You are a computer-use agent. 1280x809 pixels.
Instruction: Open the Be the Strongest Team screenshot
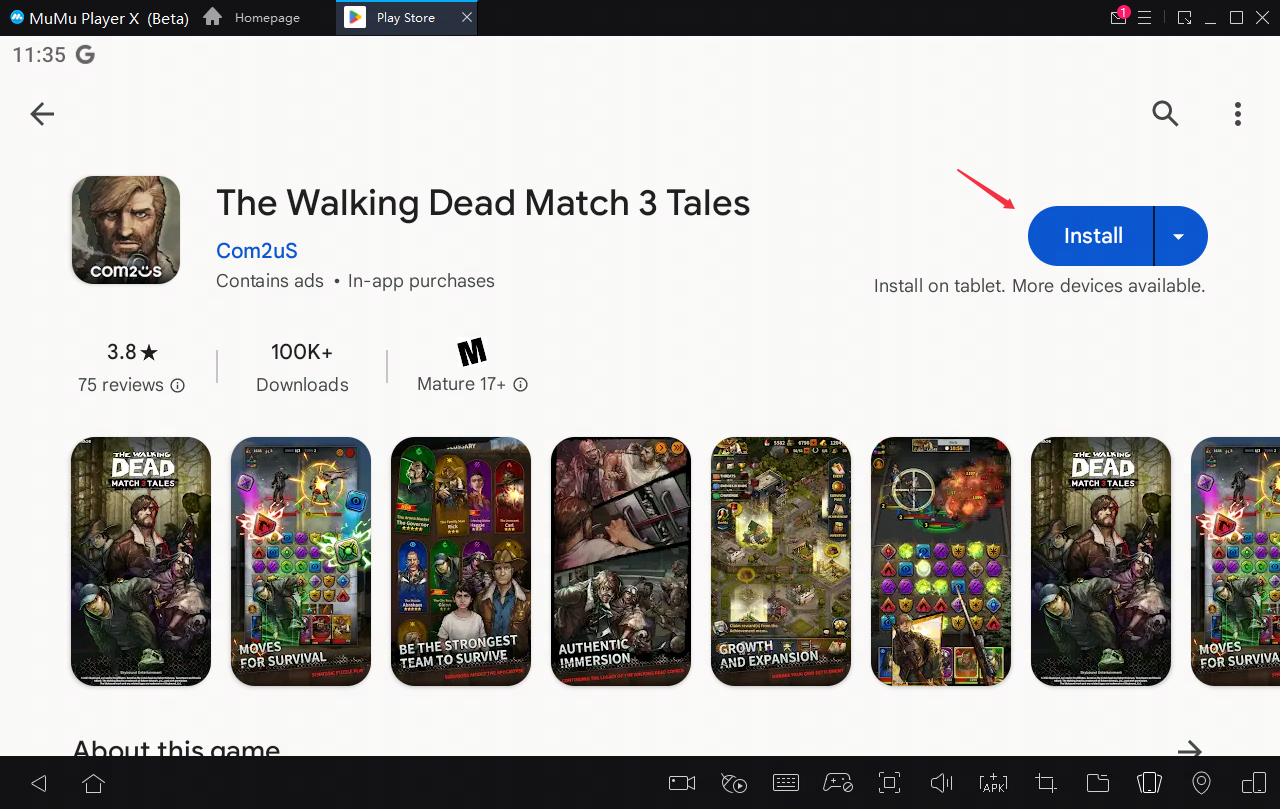click(x=461, y=561)
